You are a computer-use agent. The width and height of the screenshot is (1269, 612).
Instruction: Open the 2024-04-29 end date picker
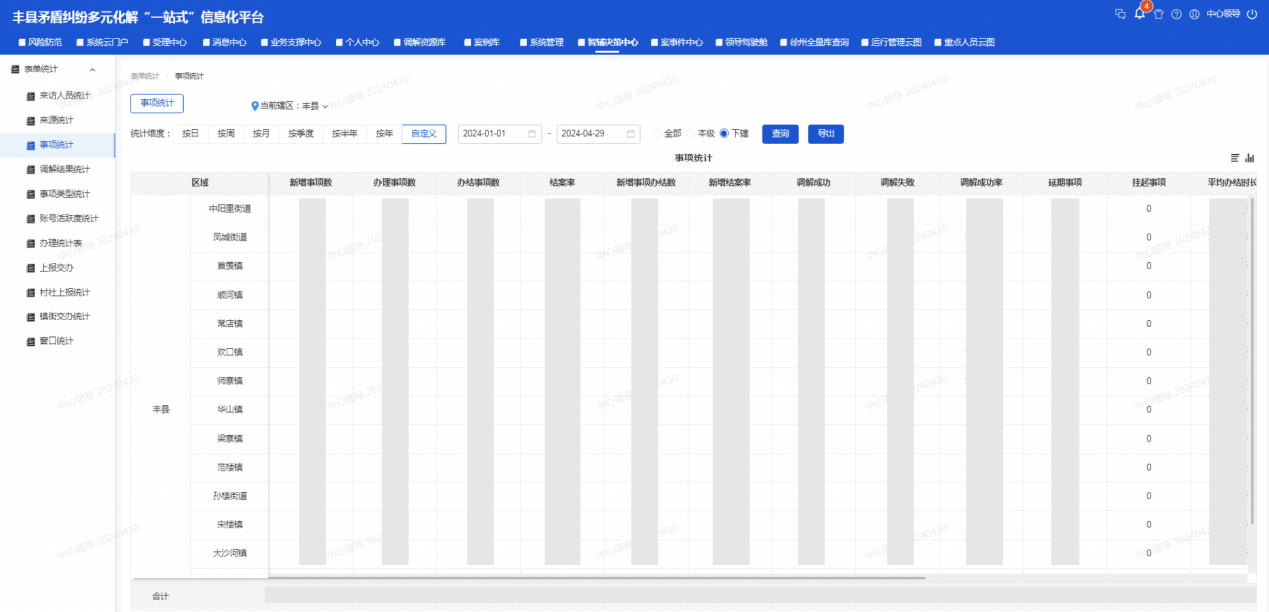598,134
